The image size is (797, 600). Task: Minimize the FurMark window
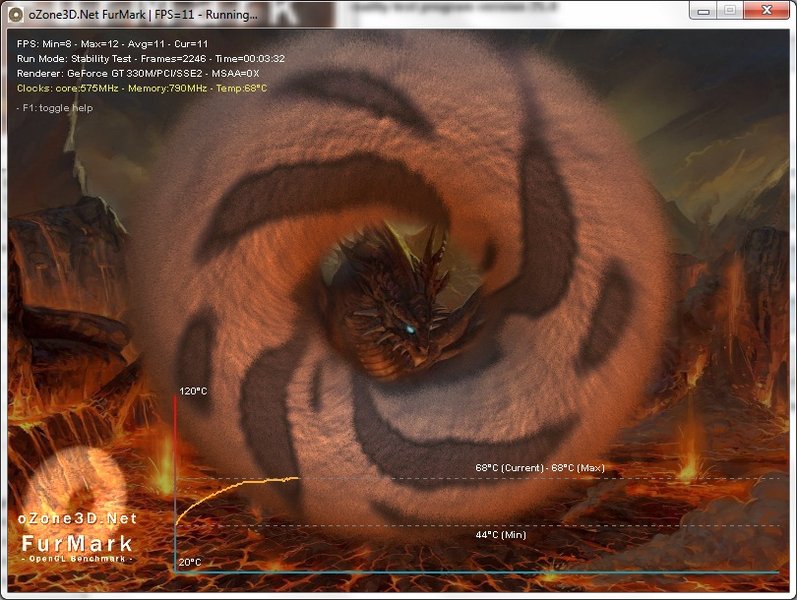coord(703,10)
